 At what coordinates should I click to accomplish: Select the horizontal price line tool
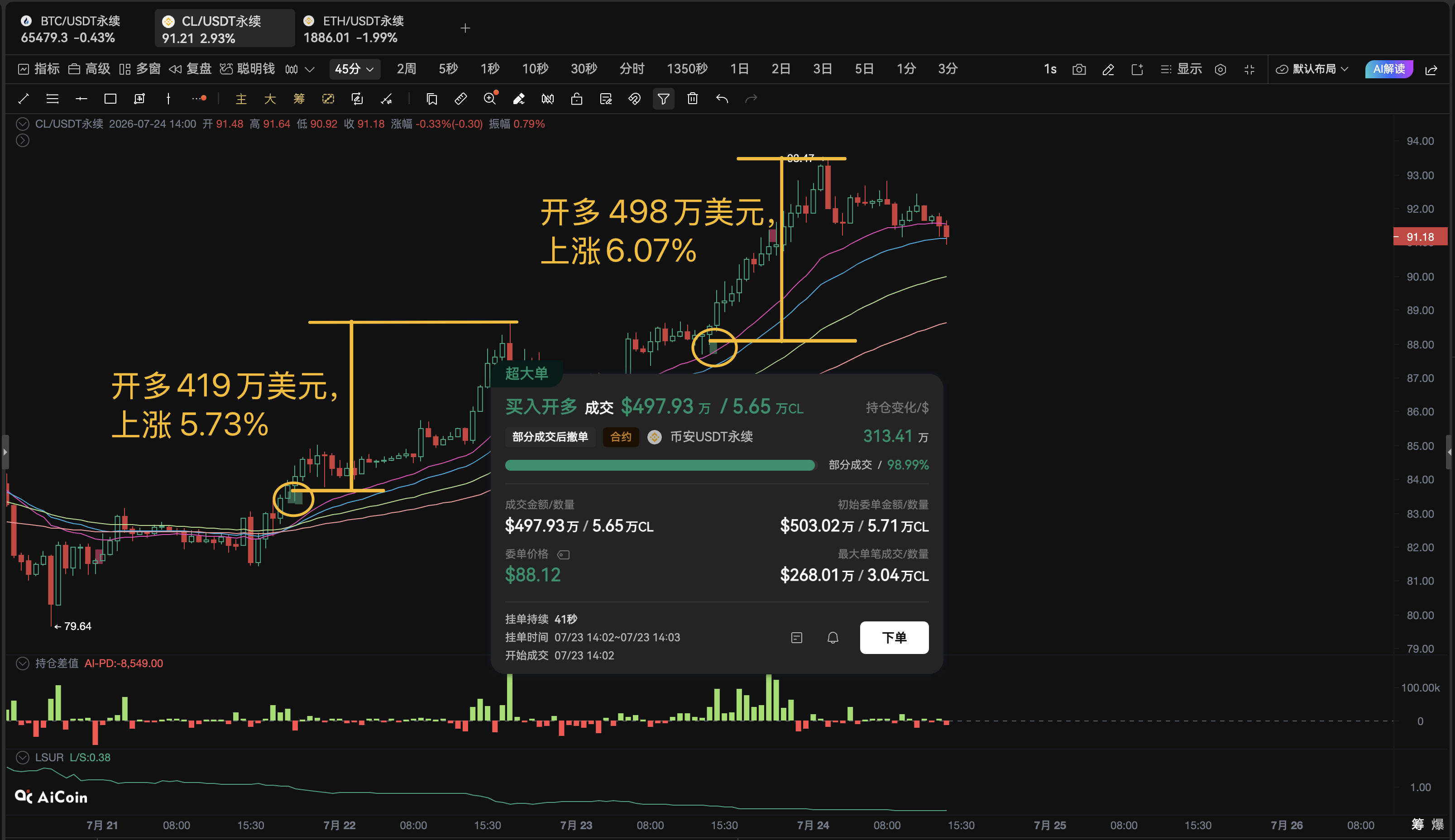tap(81, 99)
